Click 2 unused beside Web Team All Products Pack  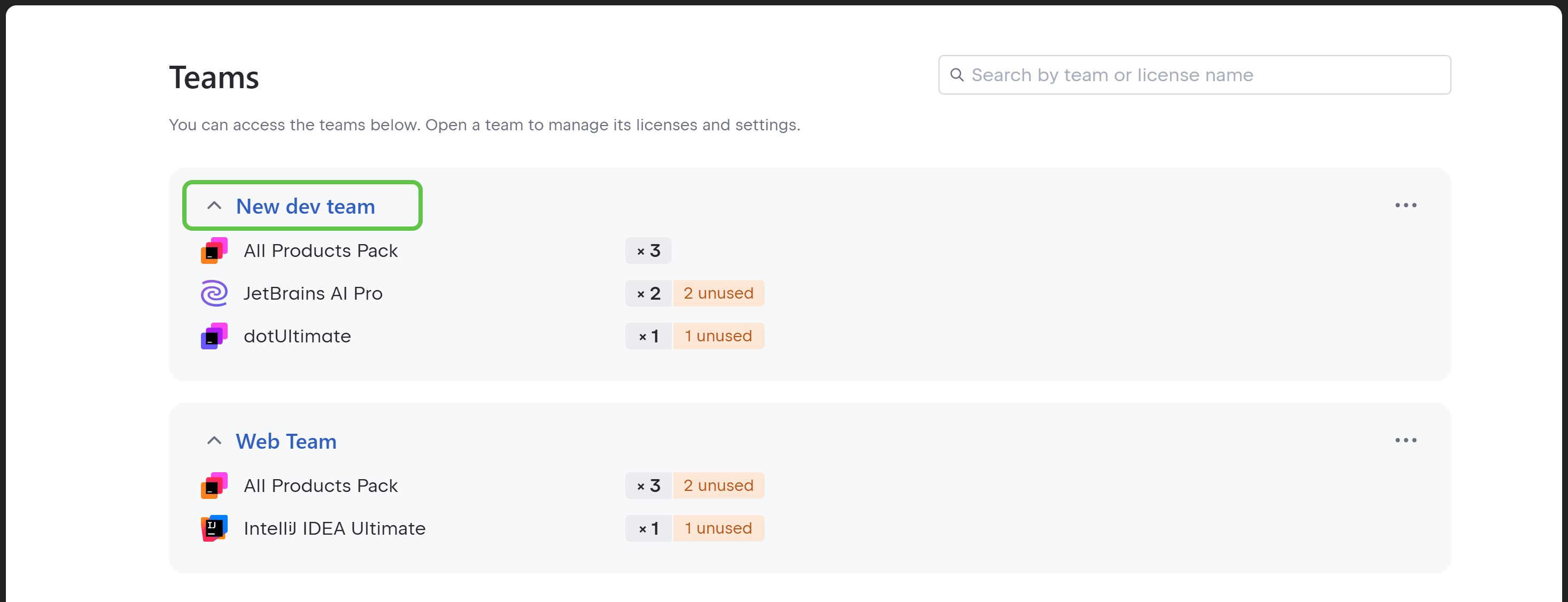click(x=718, y=486)
